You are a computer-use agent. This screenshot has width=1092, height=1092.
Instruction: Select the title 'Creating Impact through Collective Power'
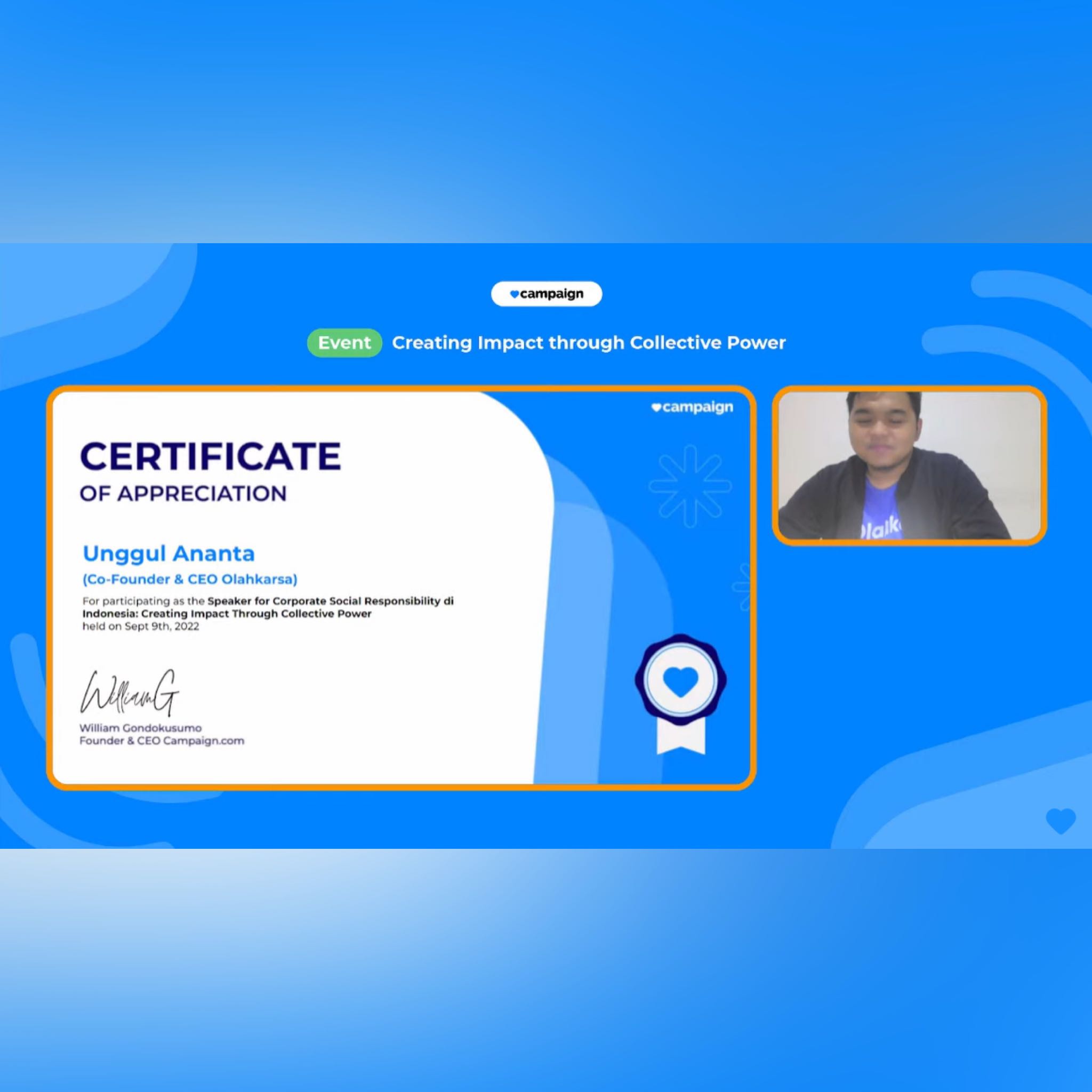(589, 342)
